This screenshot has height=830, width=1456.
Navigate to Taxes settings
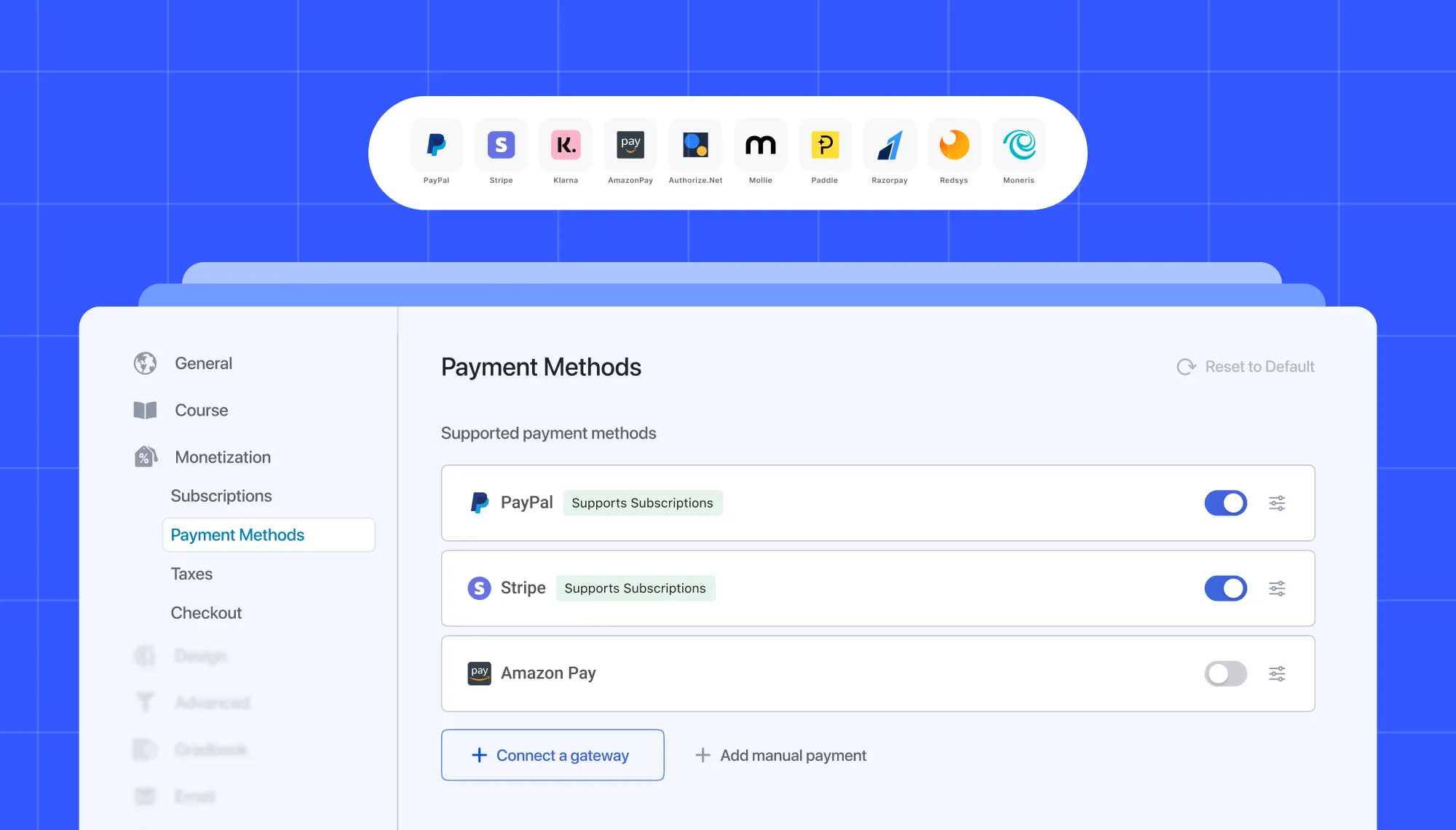pyautogui.click(x=192, y=573)
